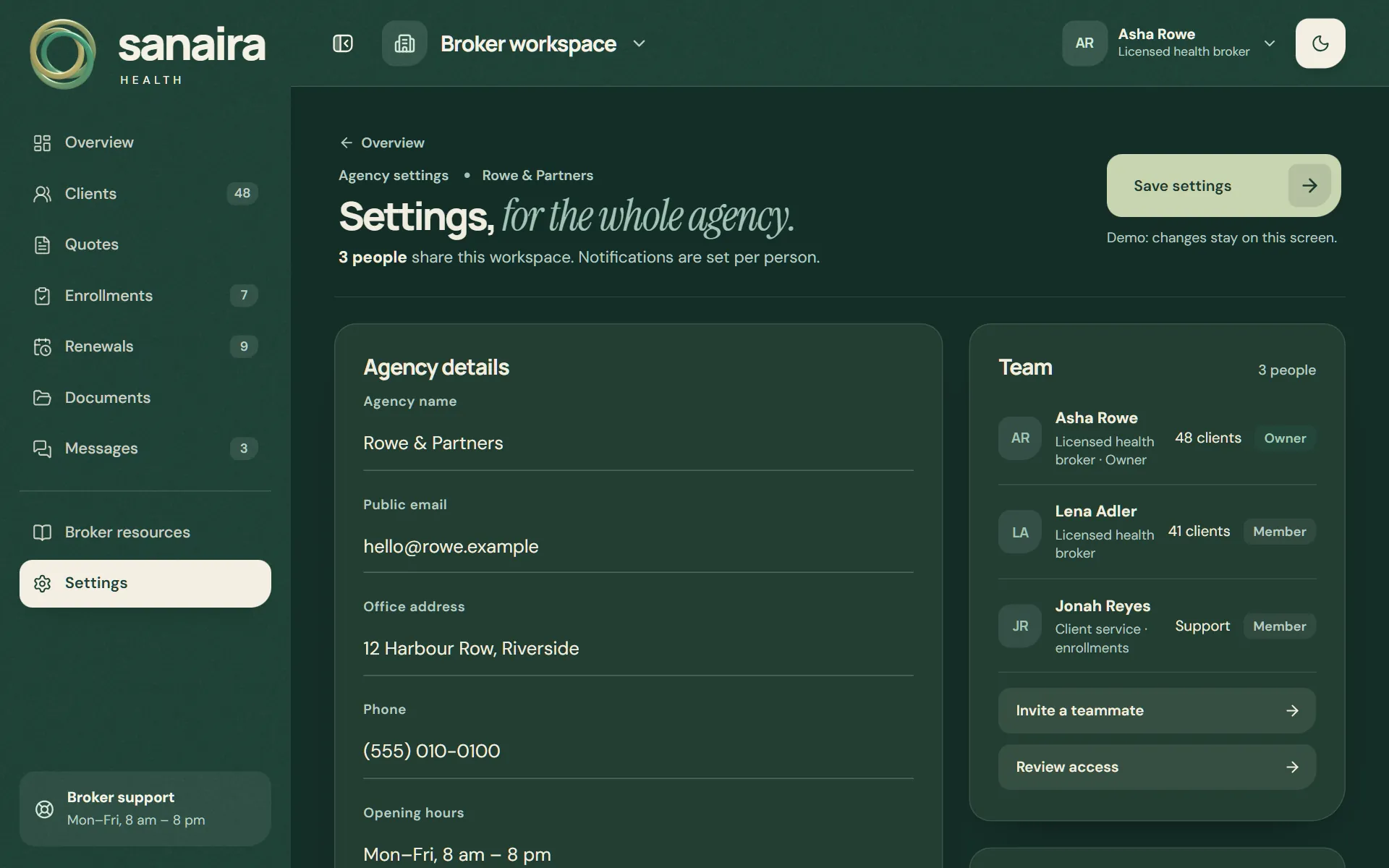
Task: Click the Member badge for Lena Adler
Action: 1279,532
